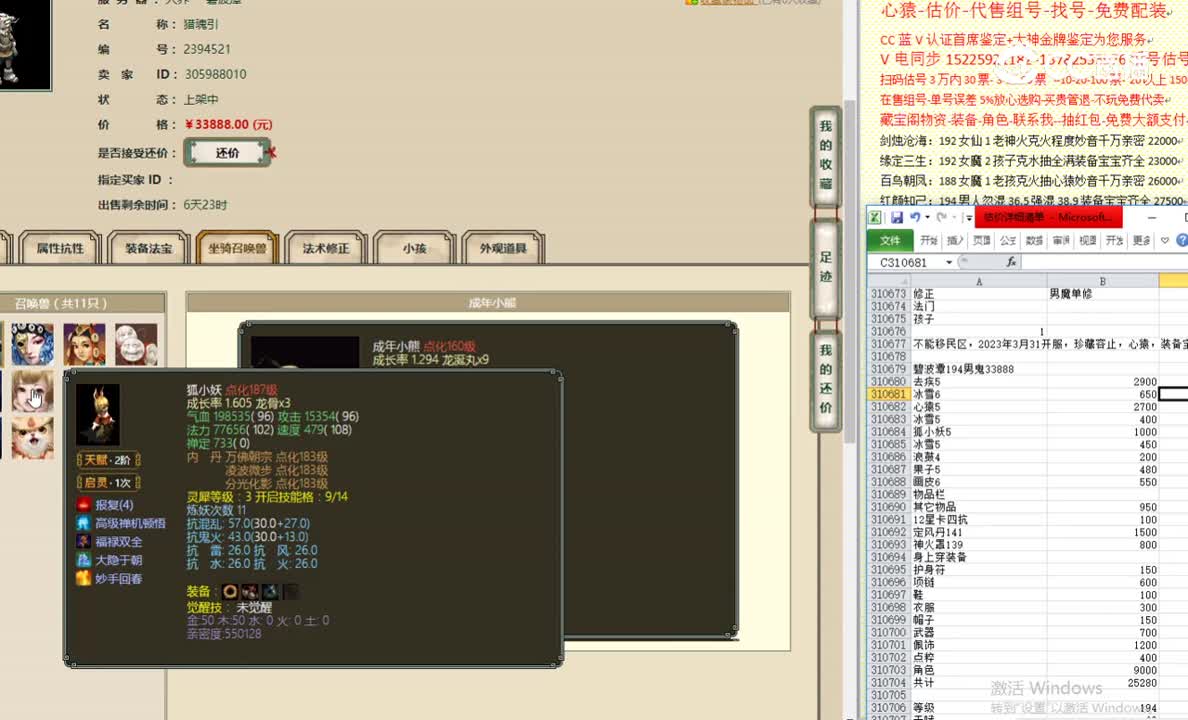The image size is (1188, 720).
Task: Click the 还价 bargain button
Action: point(227,153)
